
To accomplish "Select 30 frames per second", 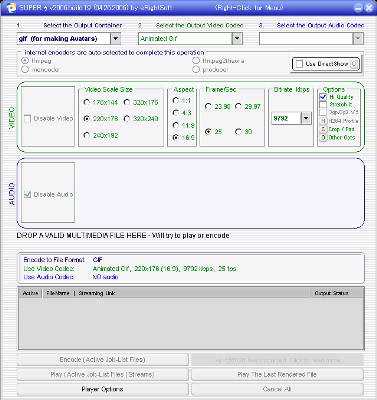I will coord(238,132).
